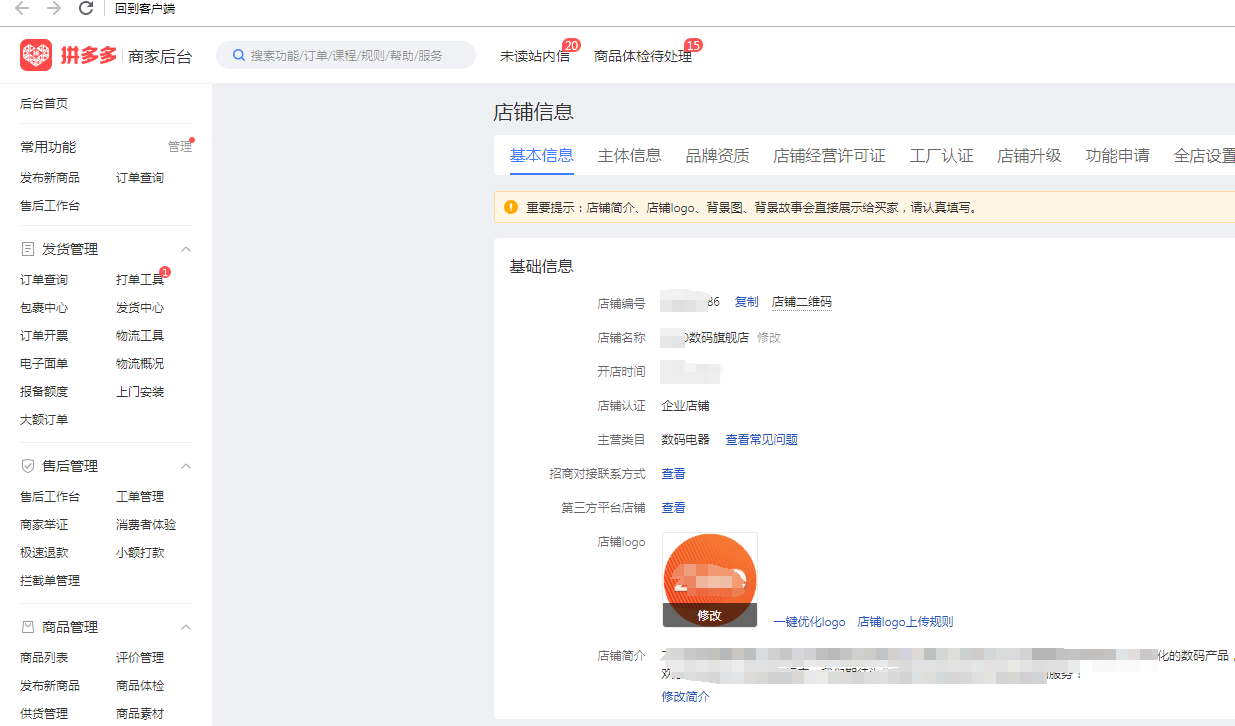
Task: Click the browser forward arrow
Action: (x=54, y=8)
